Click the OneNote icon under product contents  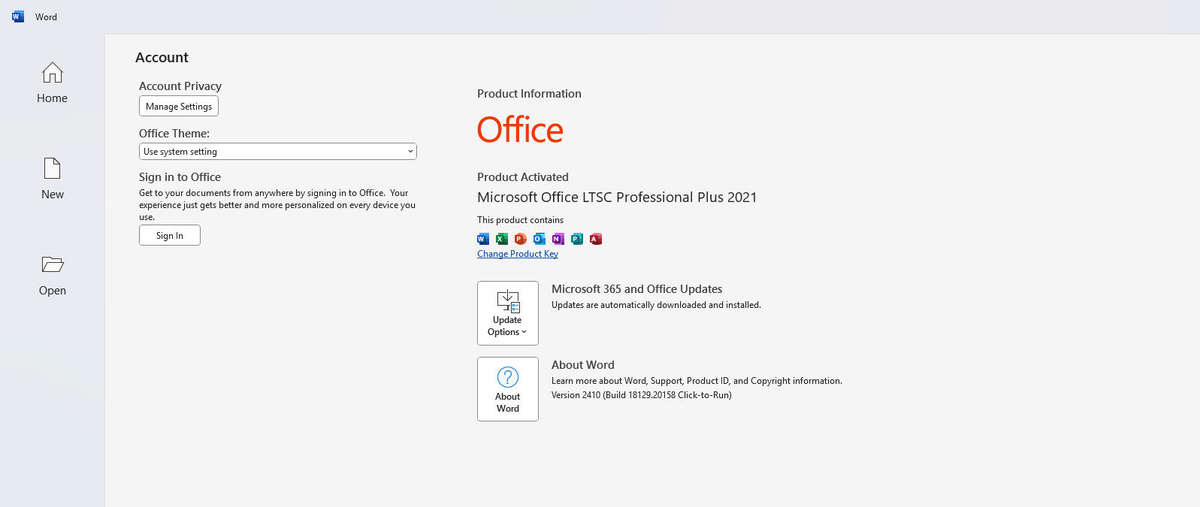pos(558,238)
